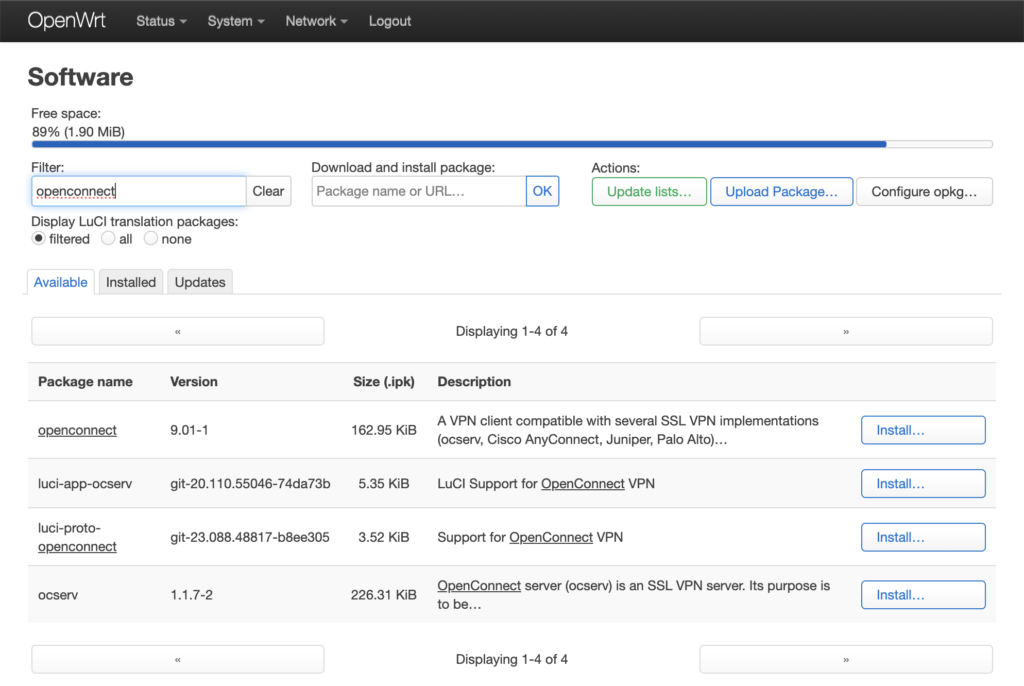Focus the Package name or URL field

coord(419,191)
